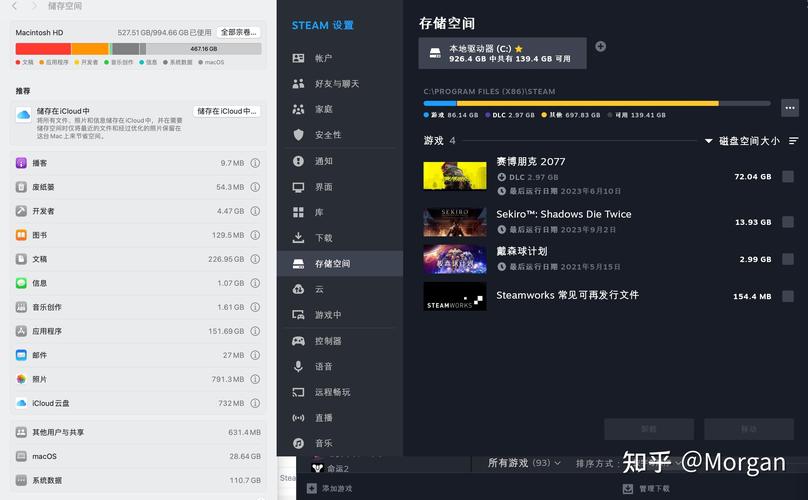808x500 pixels.
Task: Click the 音乐 music note icon
Action: [298, 443]
